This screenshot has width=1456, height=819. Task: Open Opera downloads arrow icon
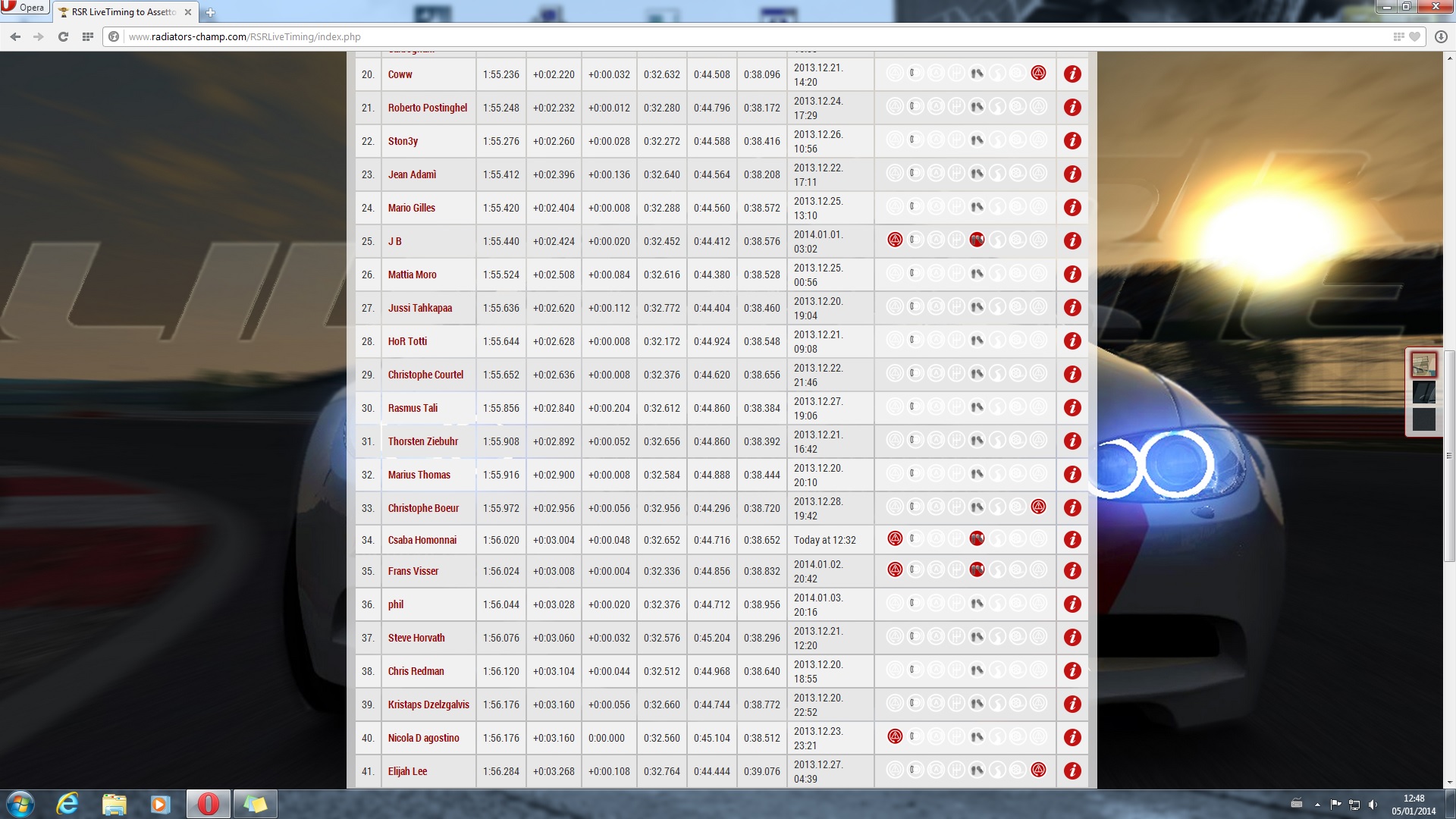pos(1441,36)
